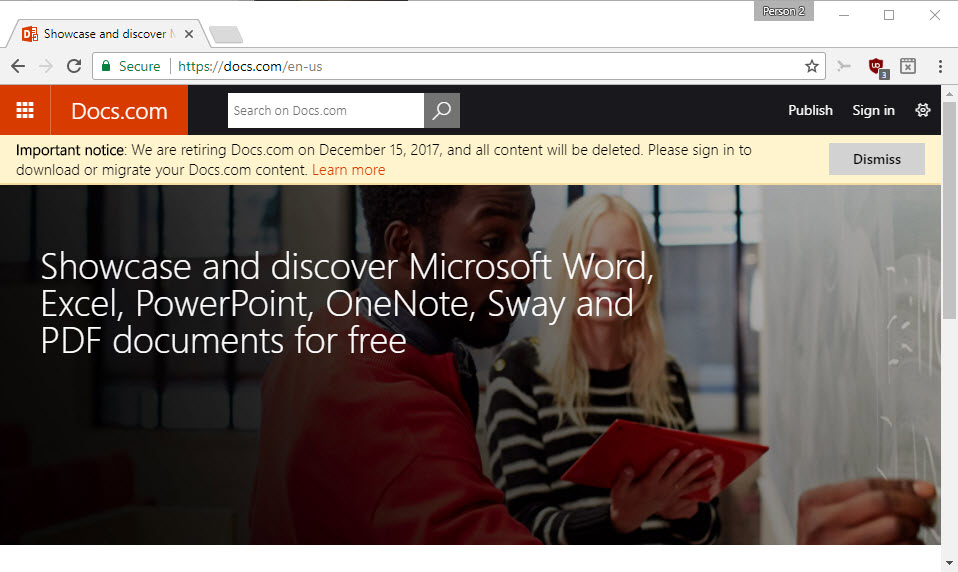Click the browser forward arrow
This screenshot has height=572, width=958.
click(x=46, y=66)
